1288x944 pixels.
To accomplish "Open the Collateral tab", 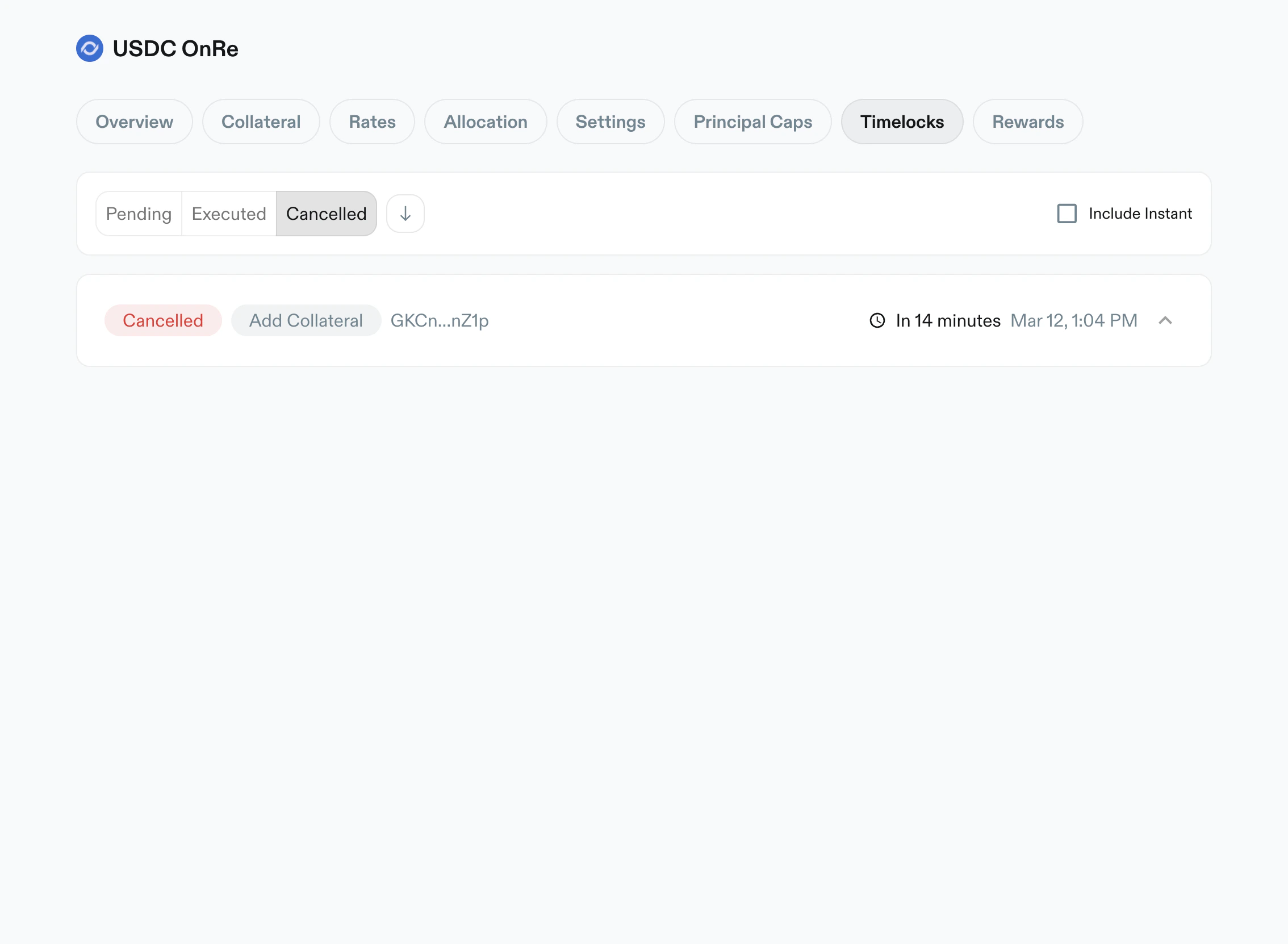I will click(x=261, y=122).
